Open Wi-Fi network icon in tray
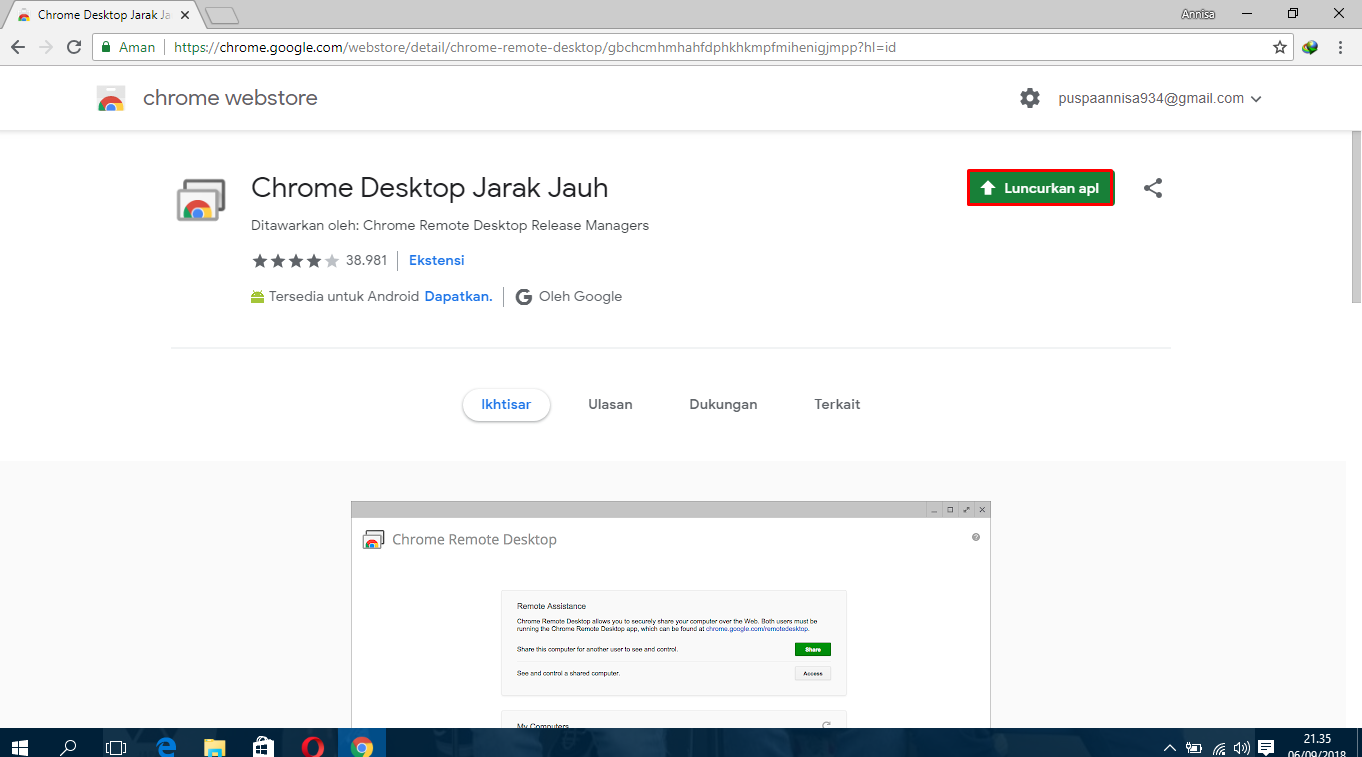The height and width of the screenshot is (757, 1362). click(x=1219, y=747)
